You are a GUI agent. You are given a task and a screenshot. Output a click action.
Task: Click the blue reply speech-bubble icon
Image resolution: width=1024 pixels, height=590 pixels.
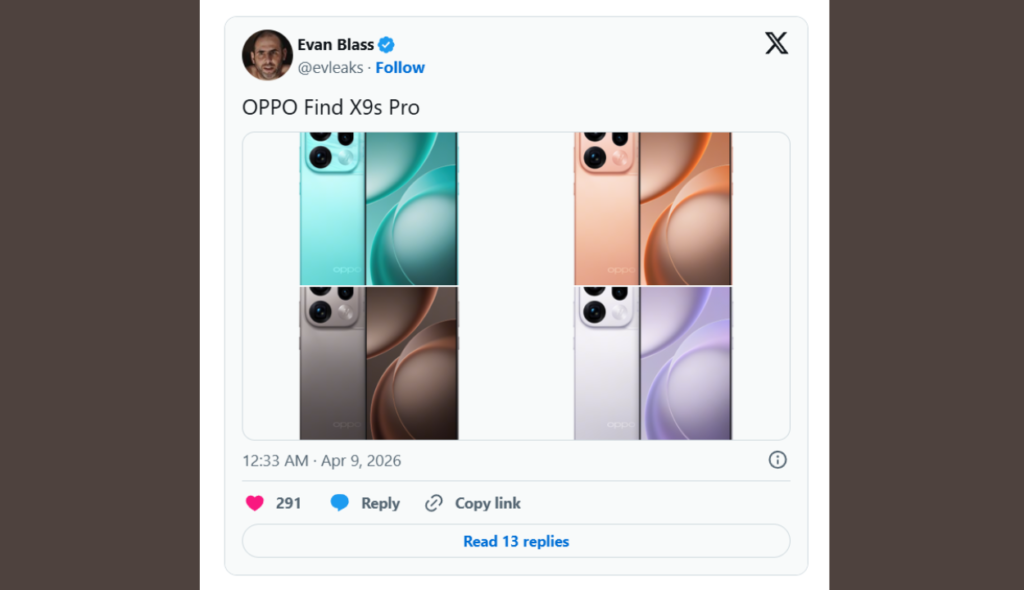(340, 503)
